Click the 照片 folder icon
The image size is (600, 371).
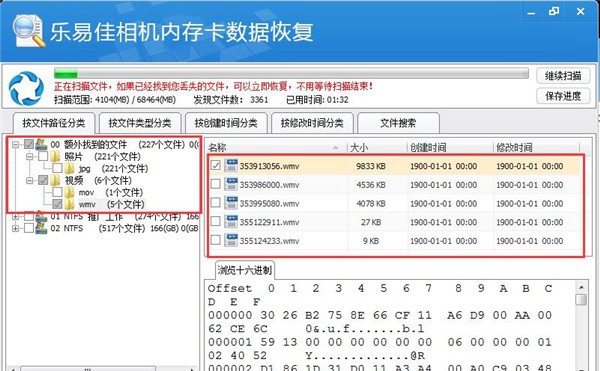pyautogui.click(x=56, y=156)
